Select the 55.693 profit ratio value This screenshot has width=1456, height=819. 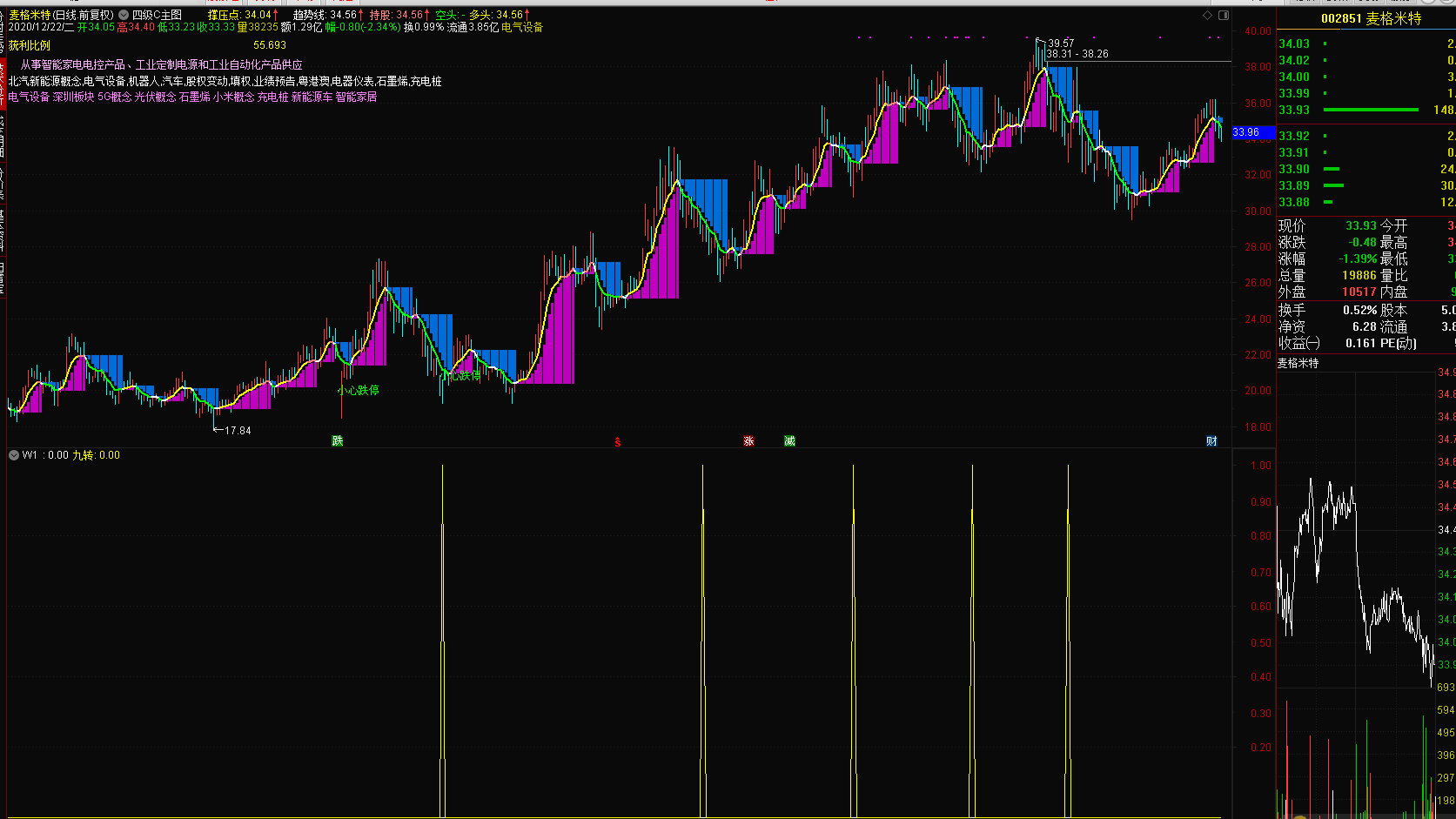[270, 45]
